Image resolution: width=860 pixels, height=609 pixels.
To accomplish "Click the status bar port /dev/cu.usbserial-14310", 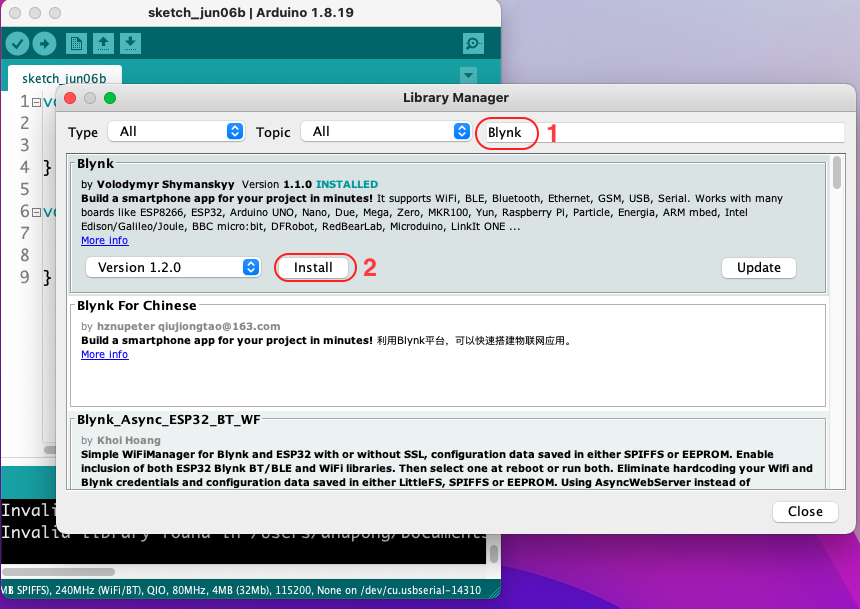I will pyautogui.click(x=421, y=590).
